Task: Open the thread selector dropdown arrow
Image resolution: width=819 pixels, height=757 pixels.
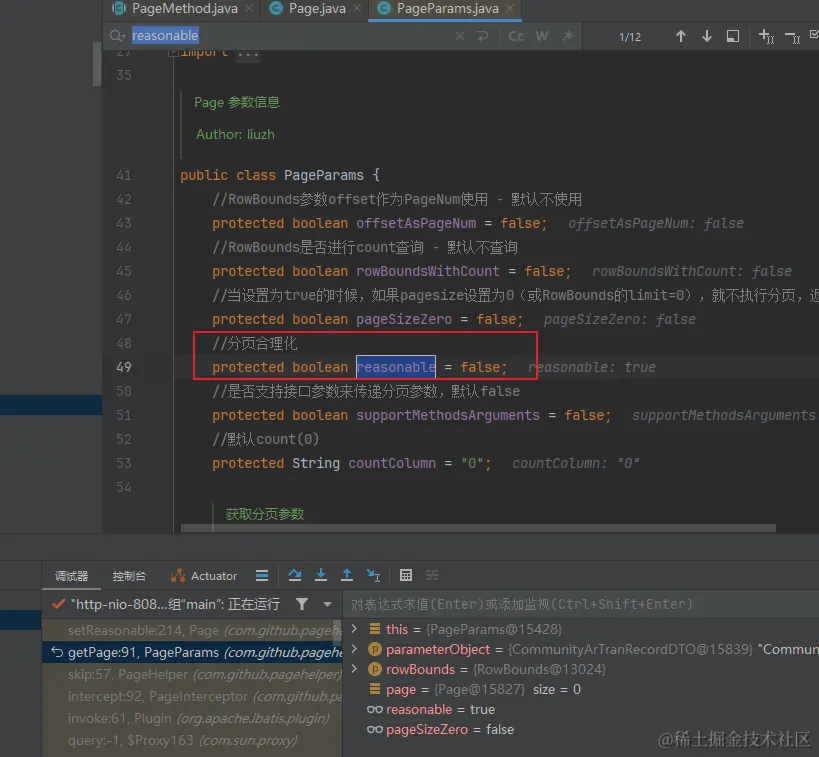Action: pyautogui.click(x=327, y=604)
